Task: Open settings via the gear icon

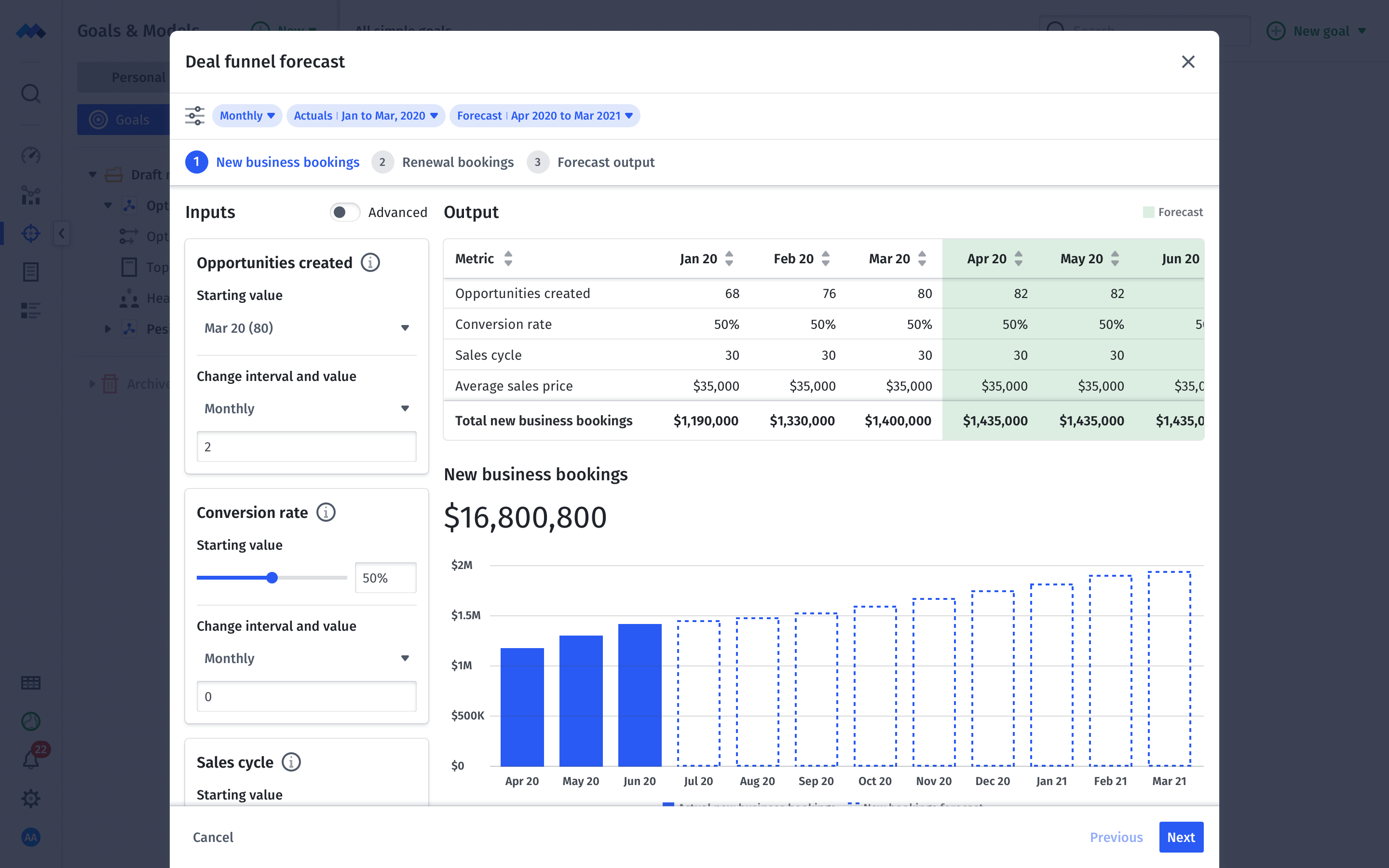Action: (x=30, y=798)
